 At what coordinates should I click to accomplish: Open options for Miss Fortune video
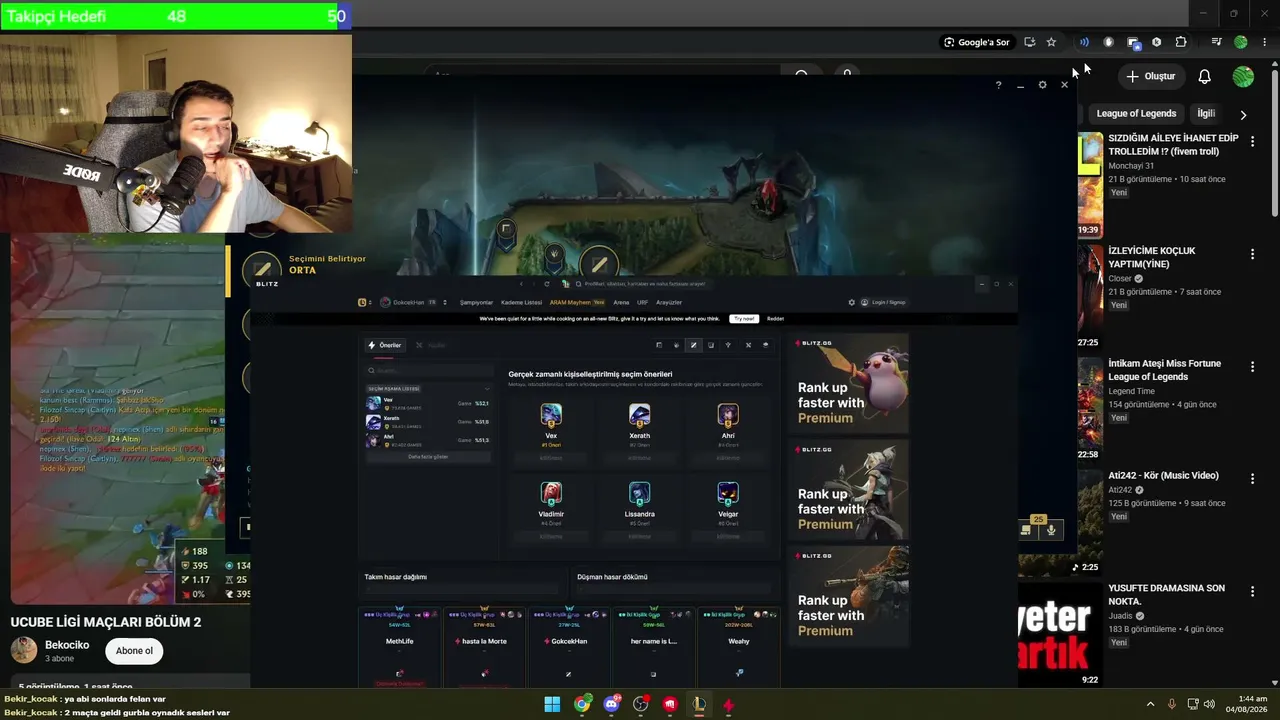tap(1252, 367)
